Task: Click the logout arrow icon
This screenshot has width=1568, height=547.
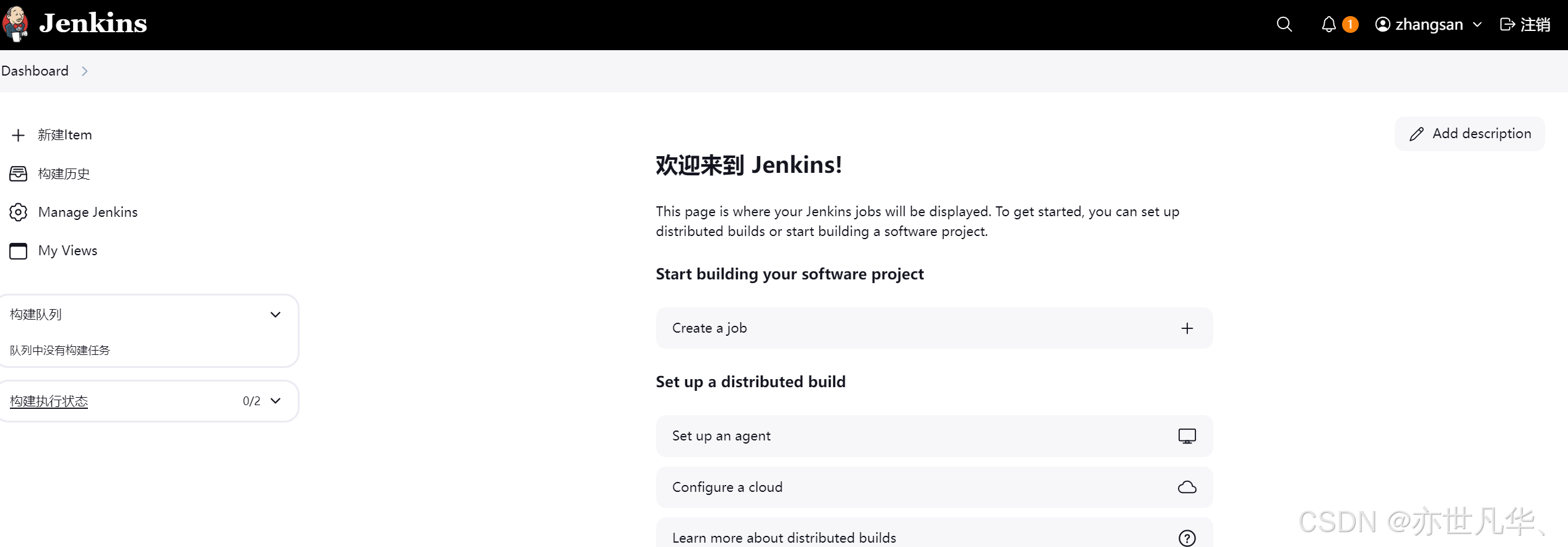Action: click(x=1507, y=24)
